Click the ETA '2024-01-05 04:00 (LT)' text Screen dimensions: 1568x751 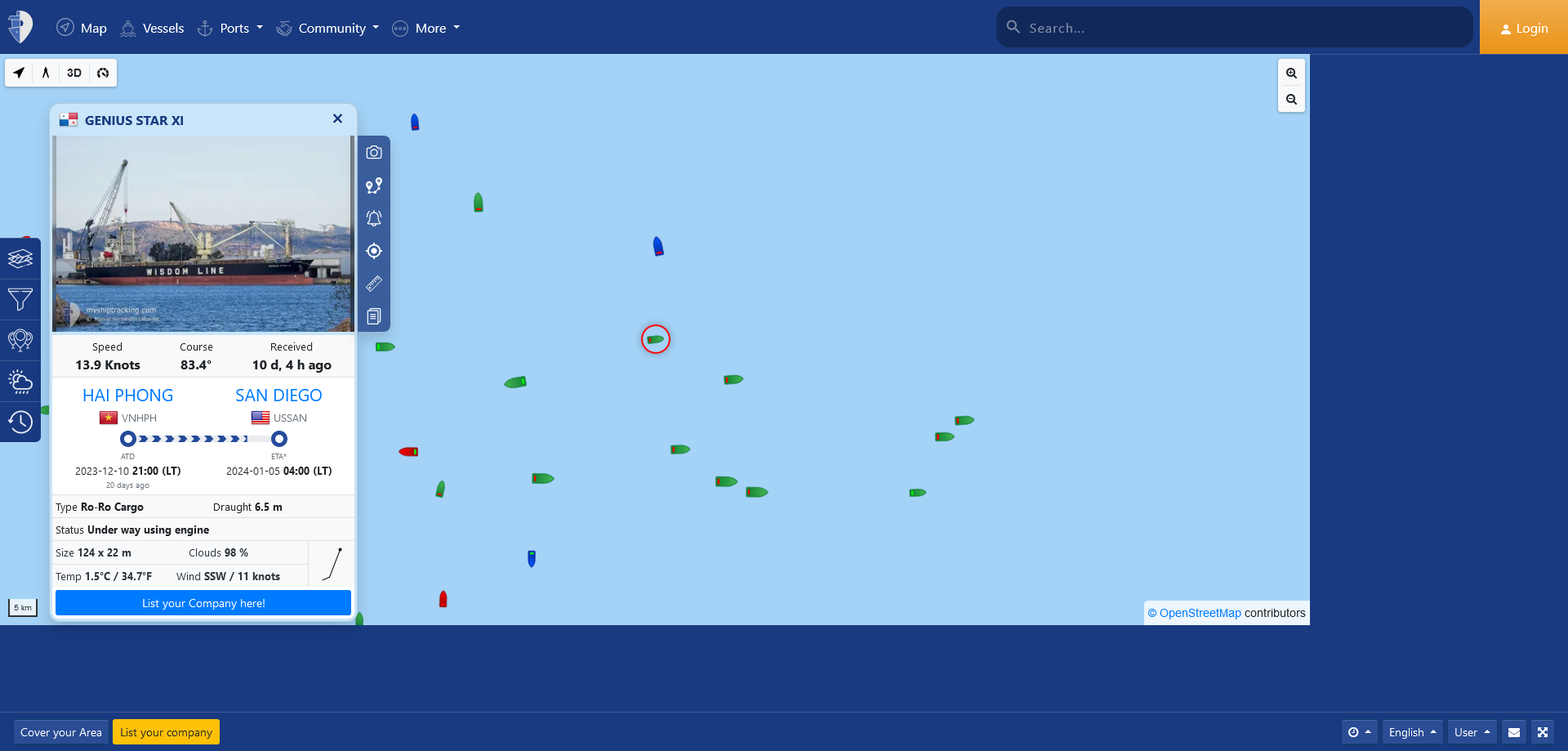279,472
